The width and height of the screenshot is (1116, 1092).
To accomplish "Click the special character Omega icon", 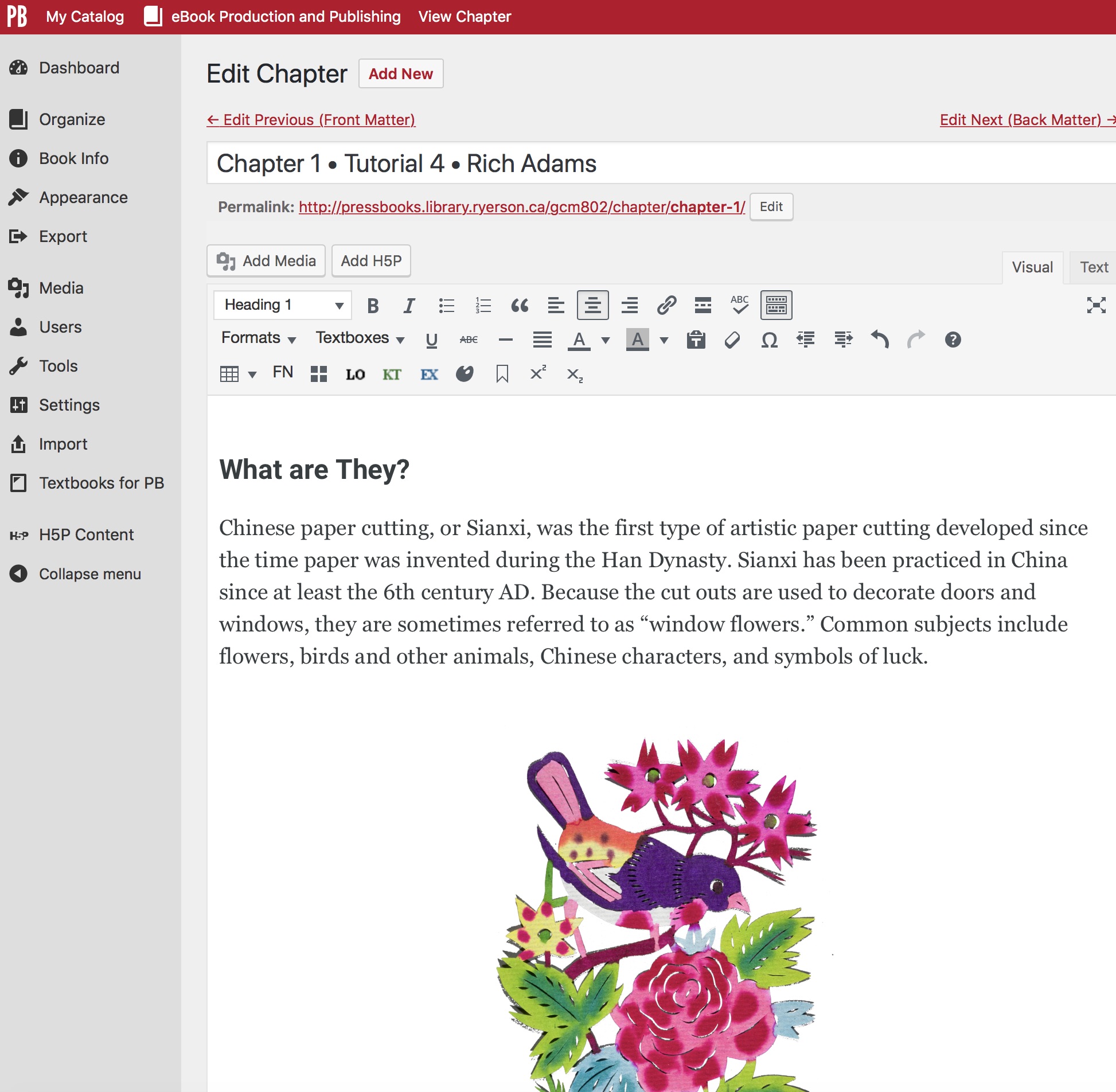I will (x=769, y=340).
